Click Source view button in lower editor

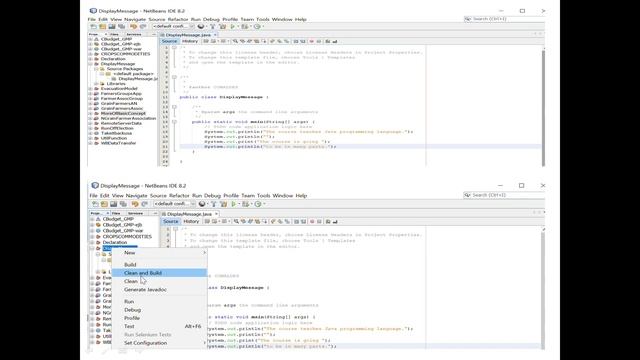coord(171,222)
